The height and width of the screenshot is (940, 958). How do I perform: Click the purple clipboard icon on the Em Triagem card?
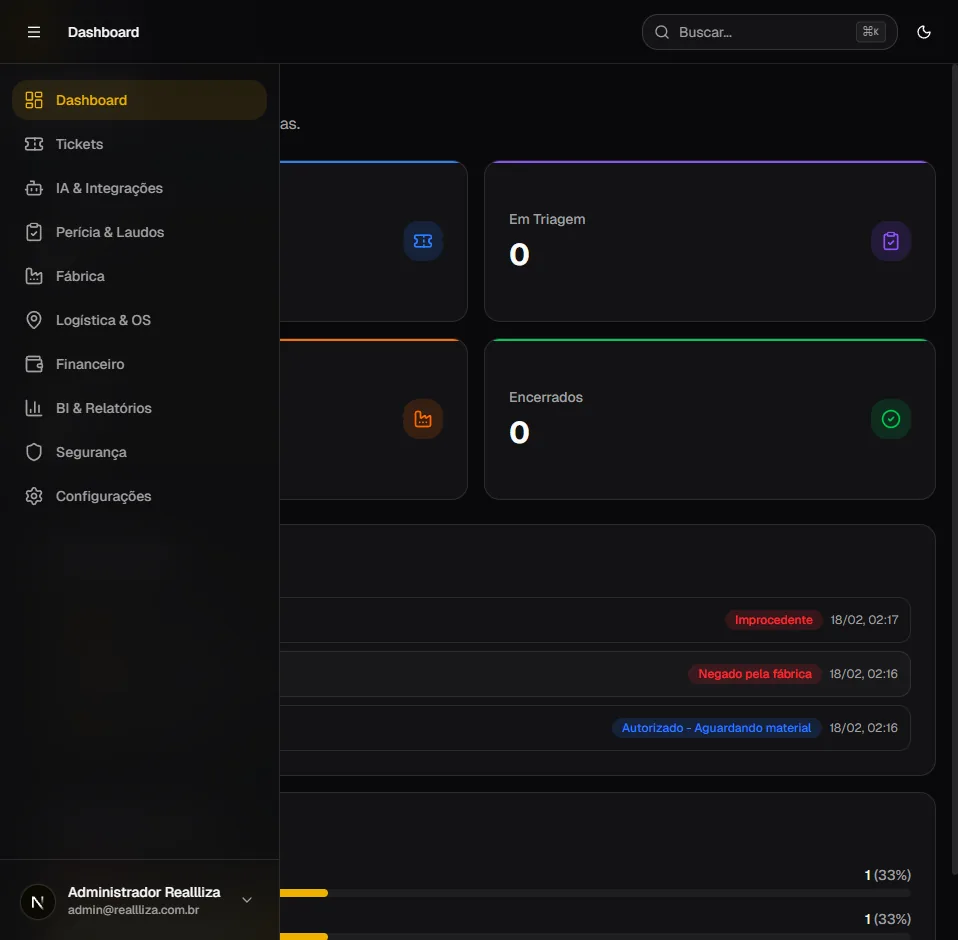click(x=890, y=241)
